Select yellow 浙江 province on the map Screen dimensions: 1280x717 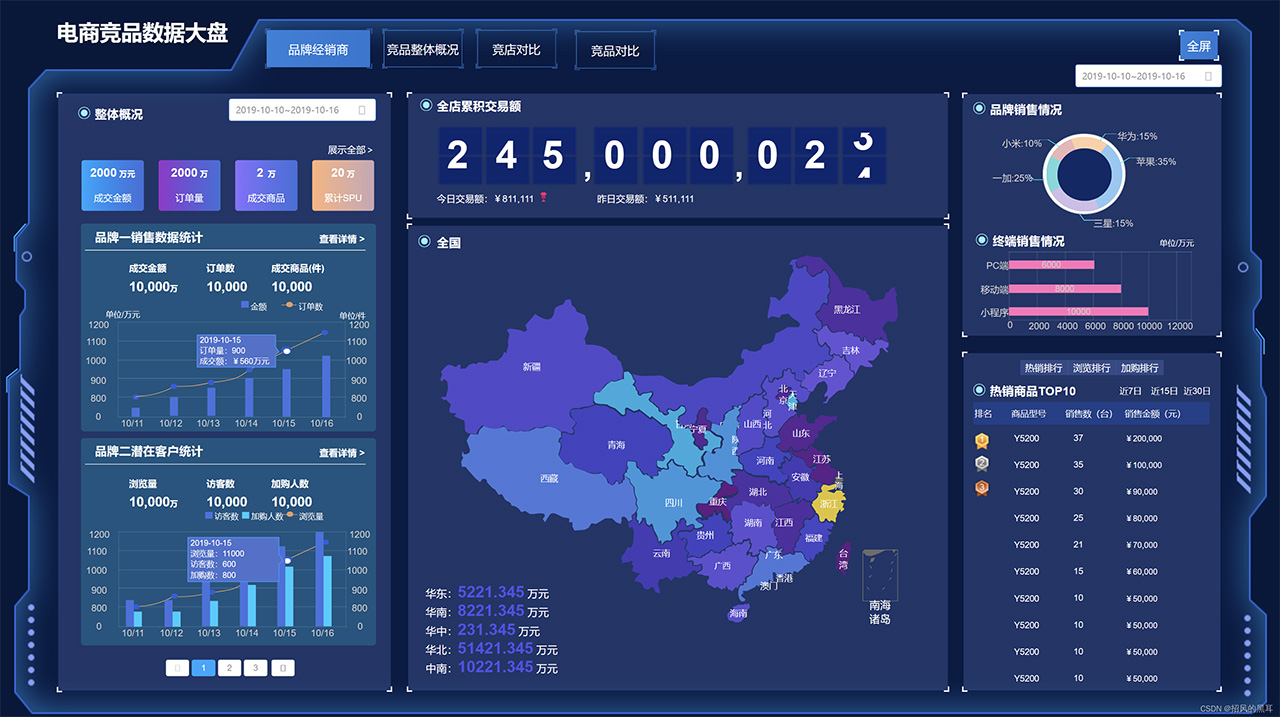[829, 503]
